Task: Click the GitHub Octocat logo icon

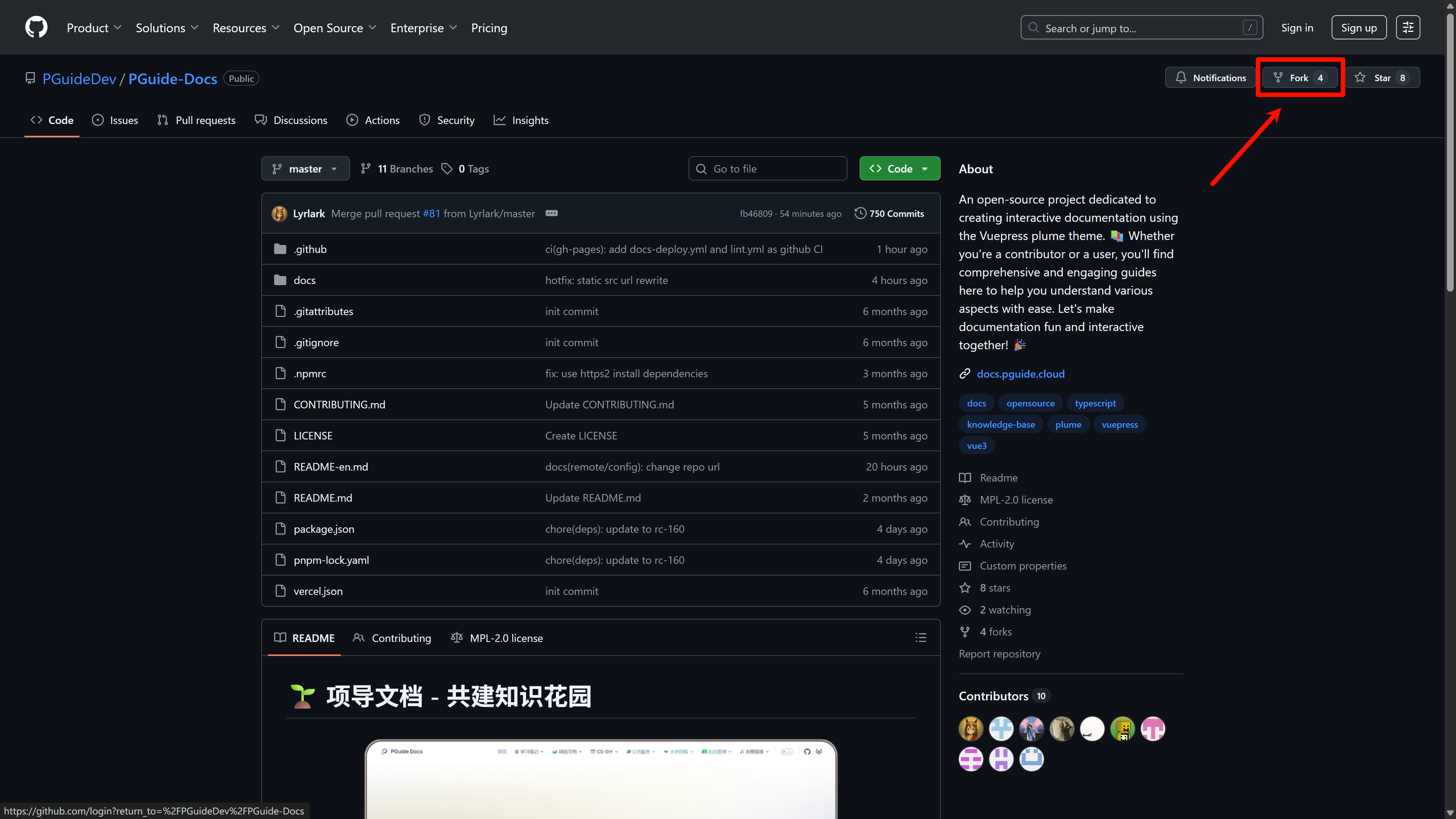Action: tap(36, 27)
